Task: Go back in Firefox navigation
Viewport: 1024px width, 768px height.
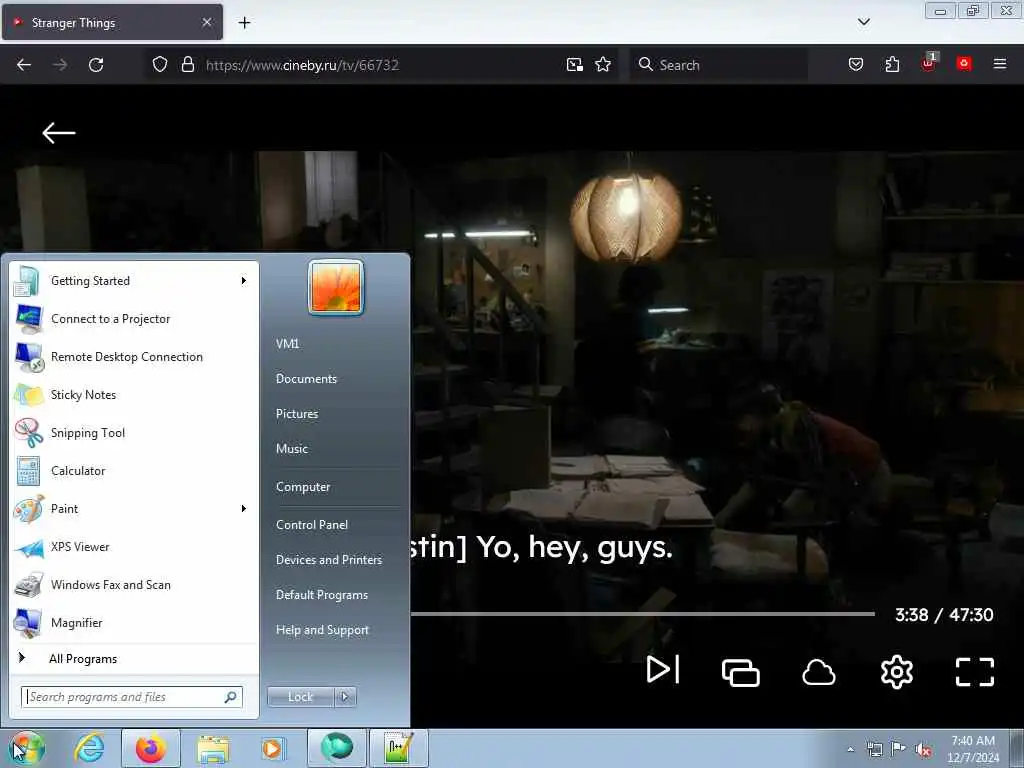Action: pos(24,65)
